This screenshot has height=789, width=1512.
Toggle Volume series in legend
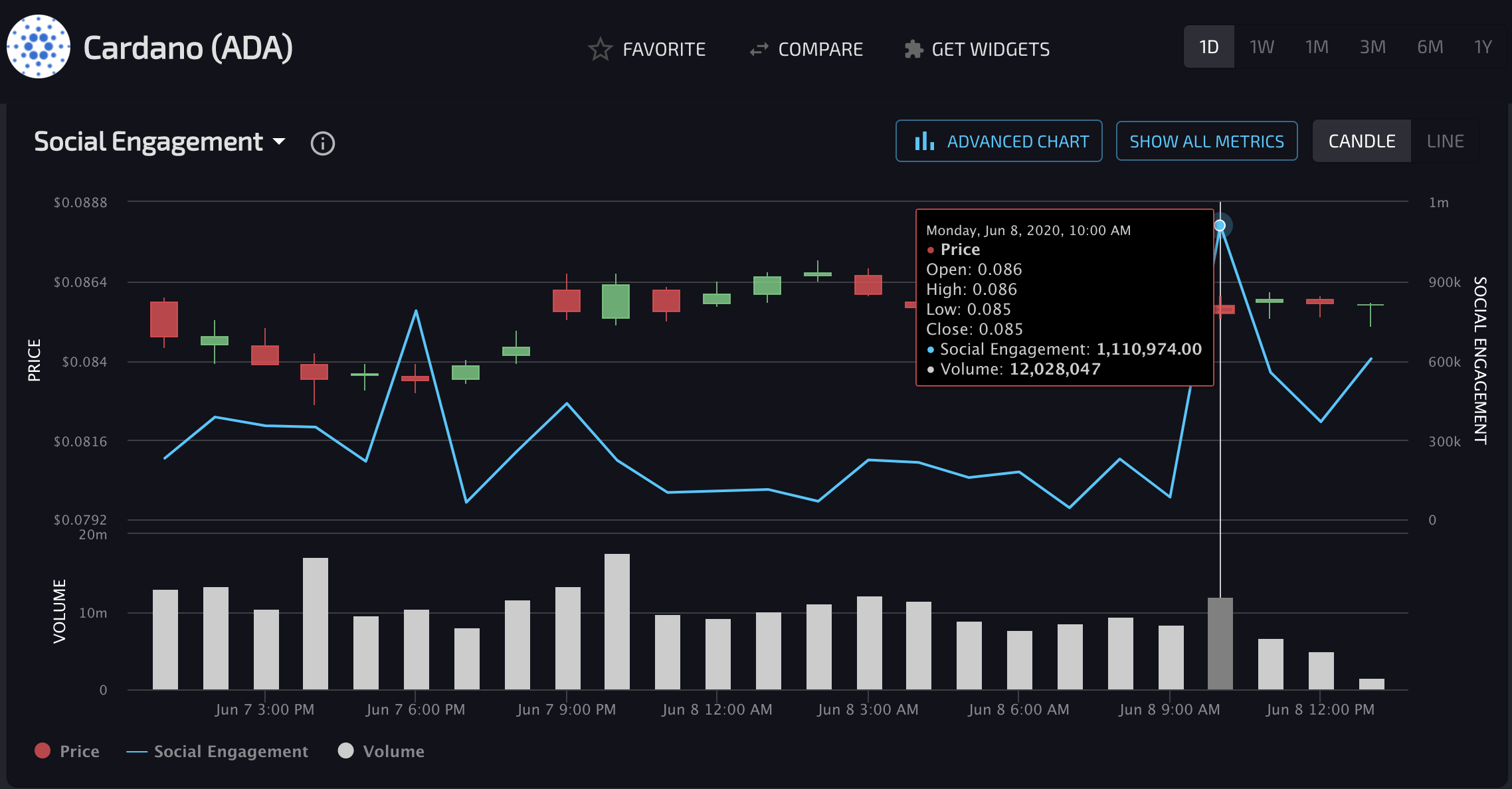(x=381, y=751)
